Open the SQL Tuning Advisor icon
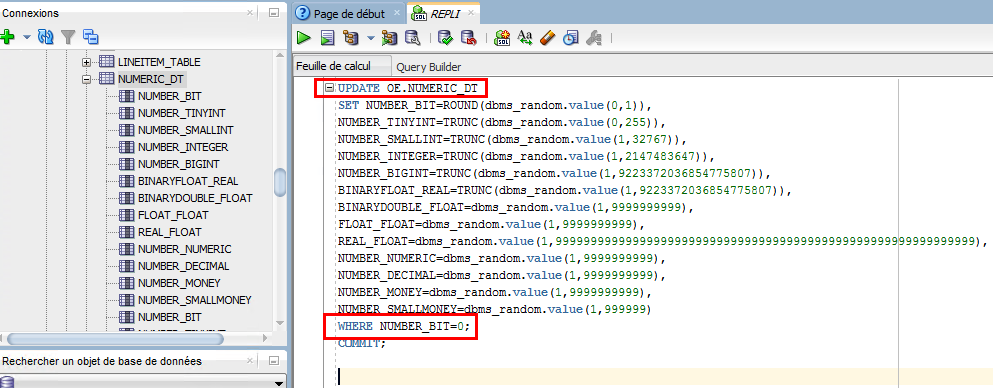 (412, 38)
